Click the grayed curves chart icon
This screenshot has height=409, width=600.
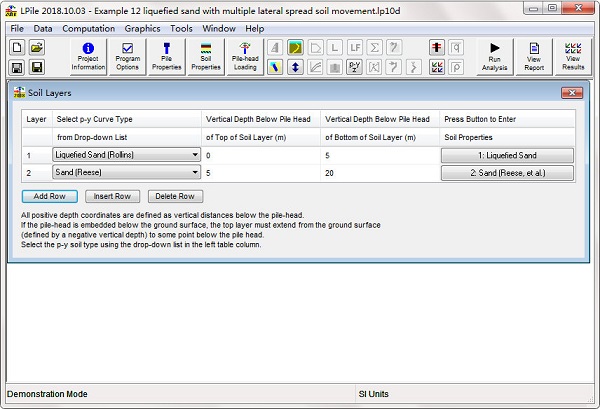point(315,67)
